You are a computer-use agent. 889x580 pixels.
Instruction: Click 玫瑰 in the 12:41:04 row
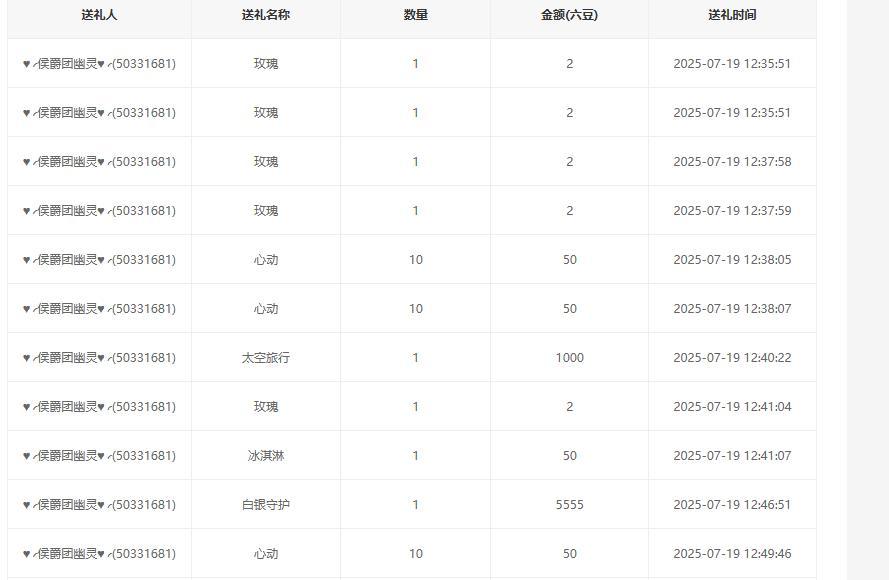coord(266,407)
